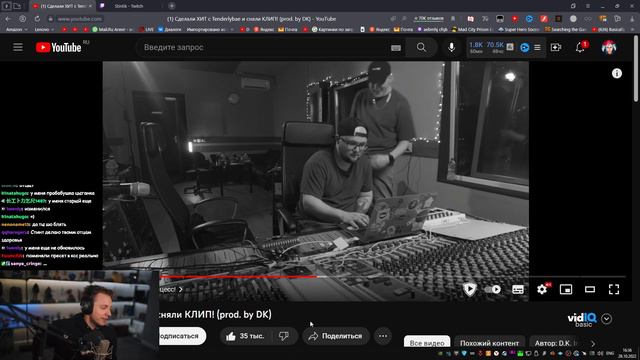Click the Поделиться share button
640x360 pixels.
click(336, 336)
